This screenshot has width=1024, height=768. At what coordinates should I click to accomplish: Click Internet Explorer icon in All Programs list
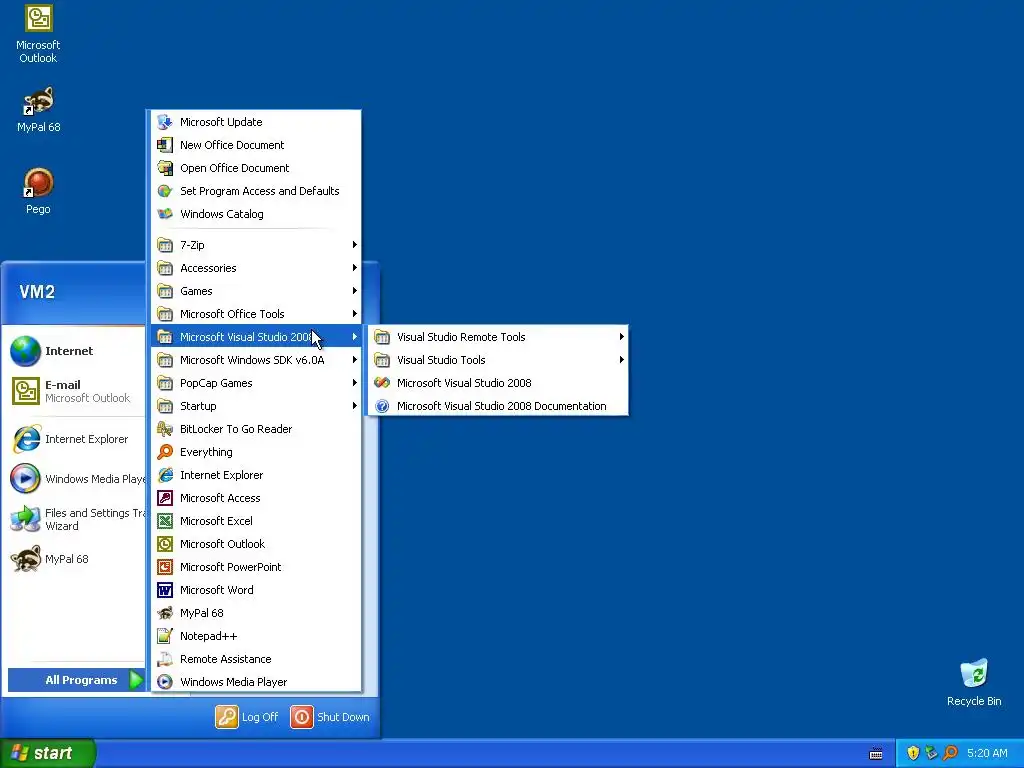pyautogui.click(x=165, y=475)
